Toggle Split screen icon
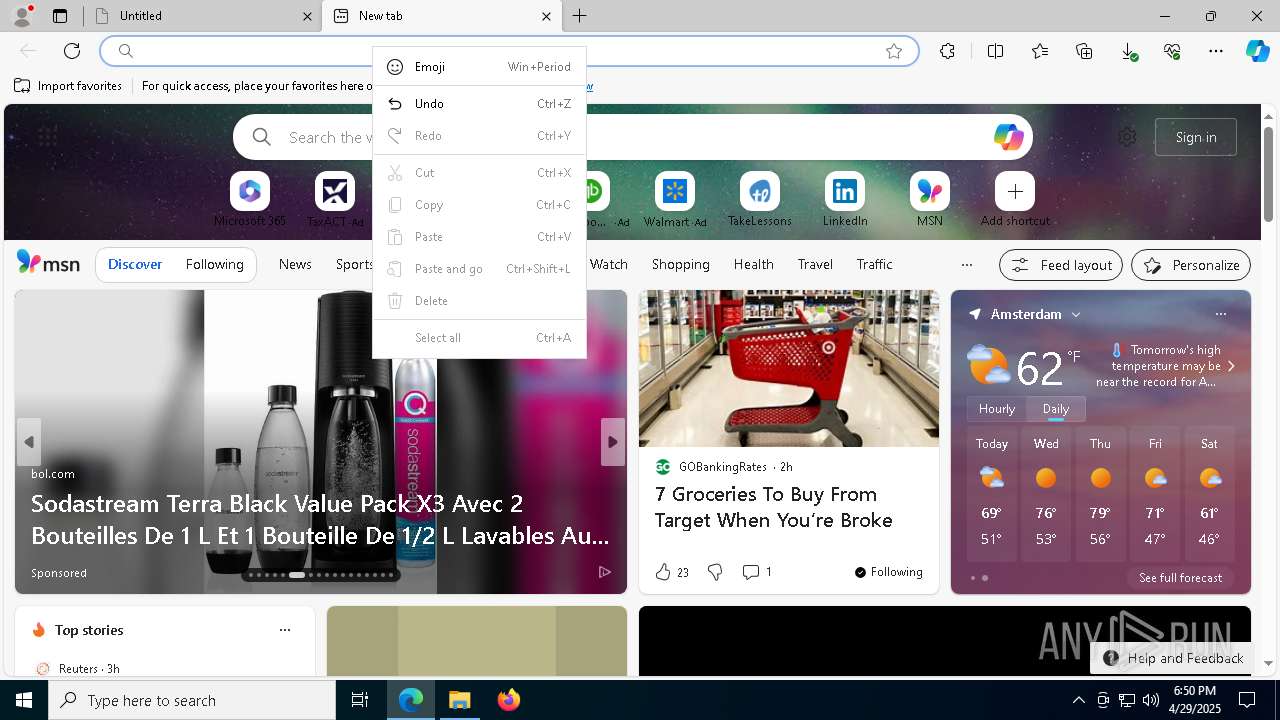 click(x=995, y=51)
